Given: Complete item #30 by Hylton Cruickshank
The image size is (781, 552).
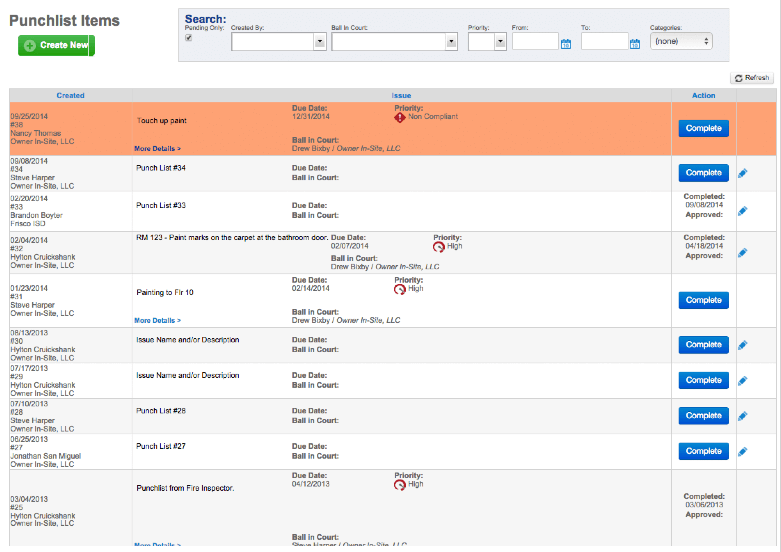Looking at the screenshot, I should click(x=703, y=344).
